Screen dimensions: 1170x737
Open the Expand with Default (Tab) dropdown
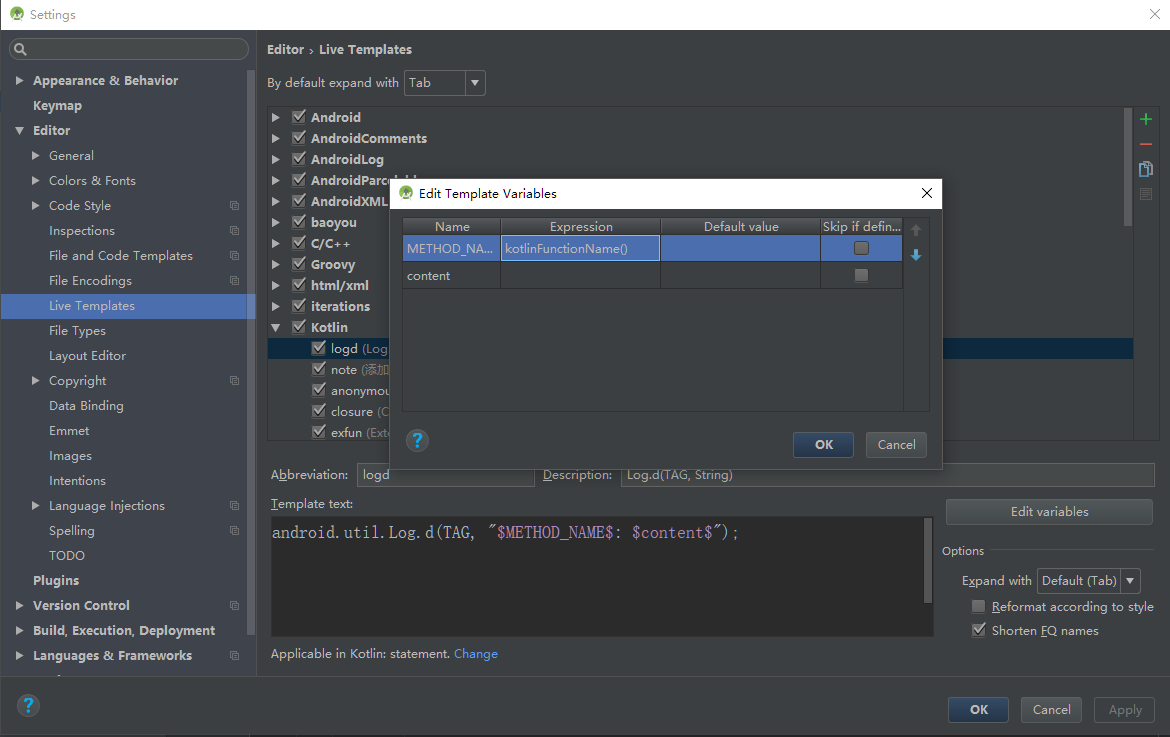(1128, 580)
